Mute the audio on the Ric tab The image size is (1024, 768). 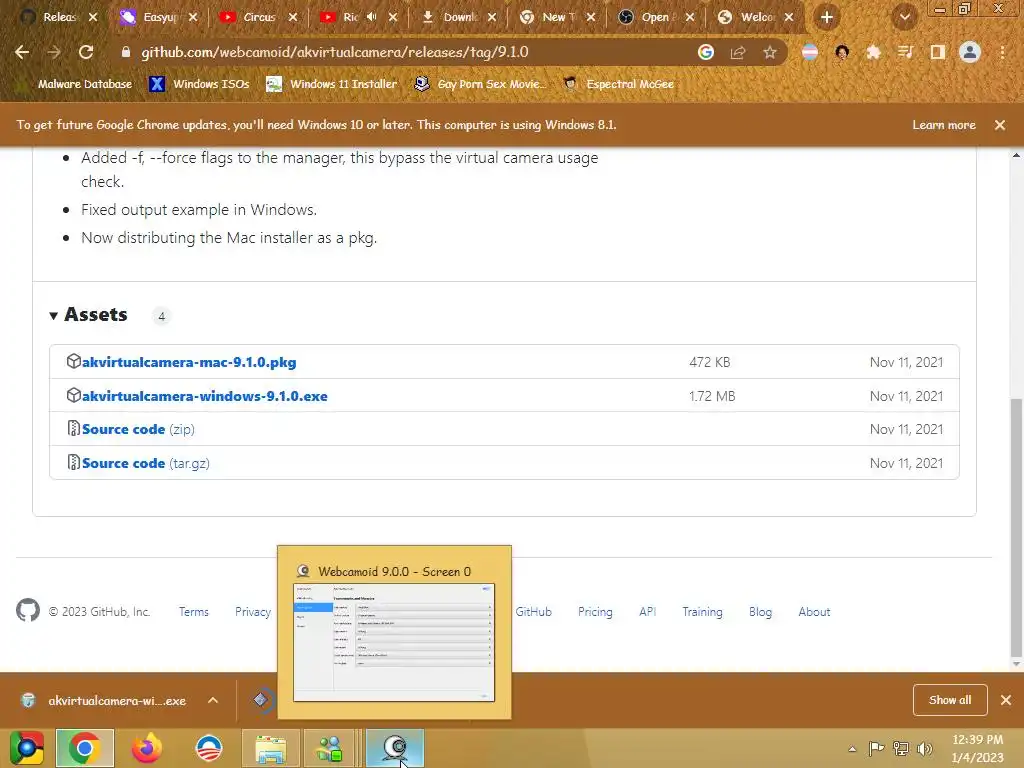(372, 17)
